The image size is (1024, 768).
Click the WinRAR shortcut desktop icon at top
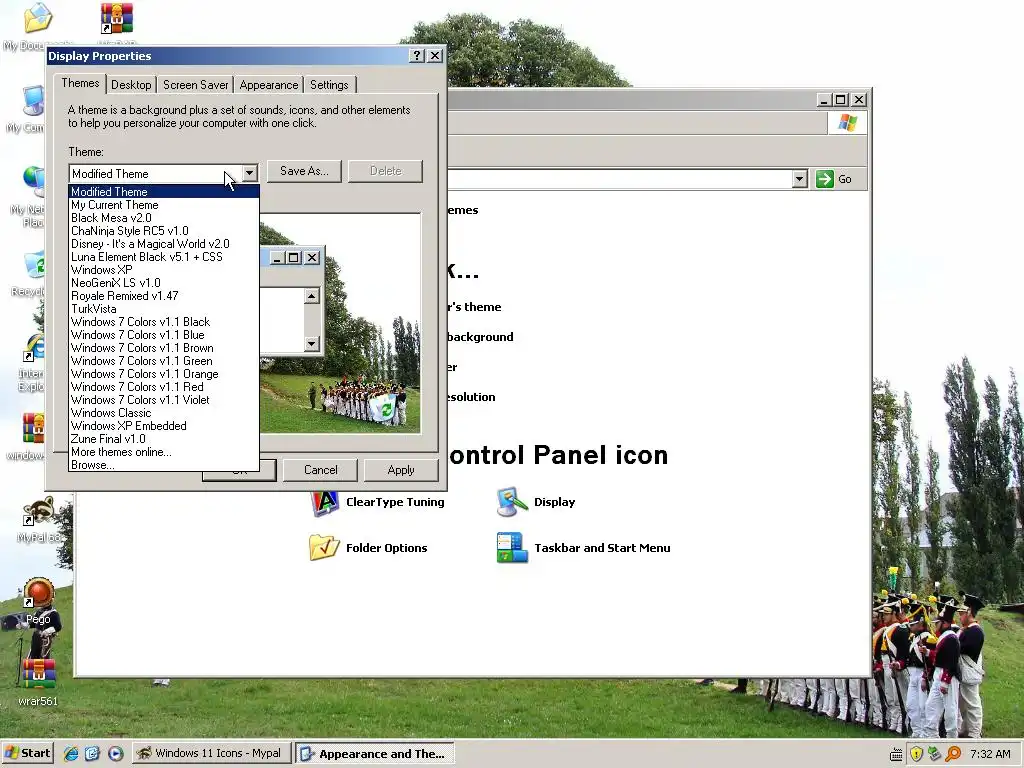tap(116, 20)
